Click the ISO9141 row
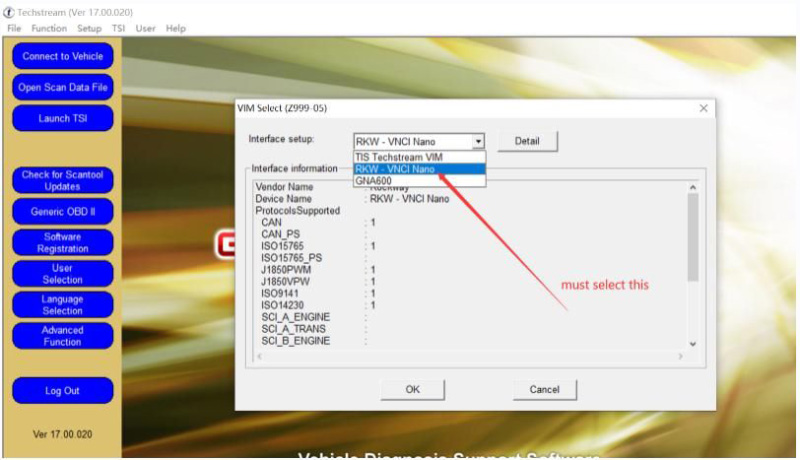This screenshot has width=800, height=460. click(318, 293)
